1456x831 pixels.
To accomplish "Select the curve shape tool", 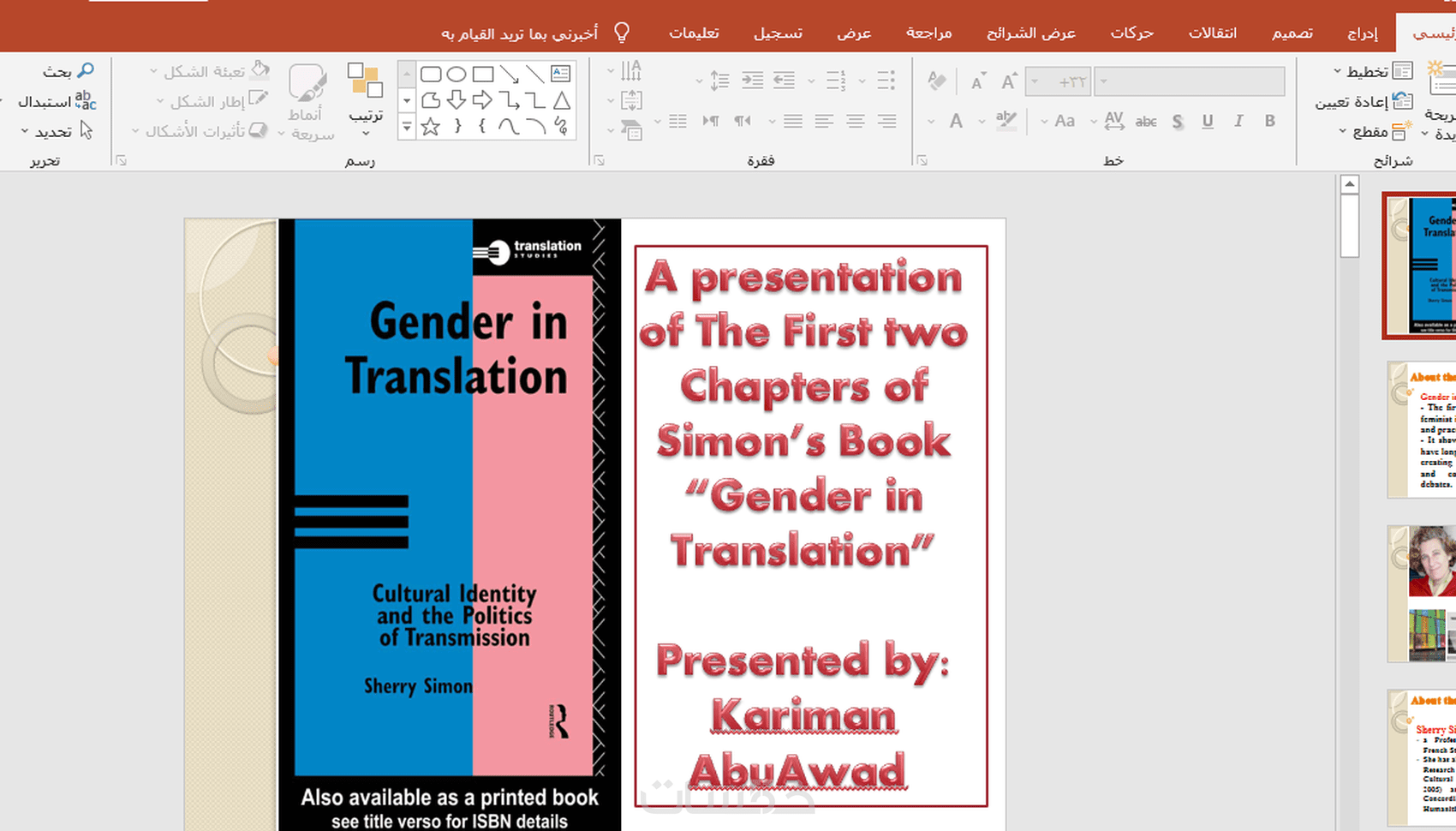I will [509, 127].
